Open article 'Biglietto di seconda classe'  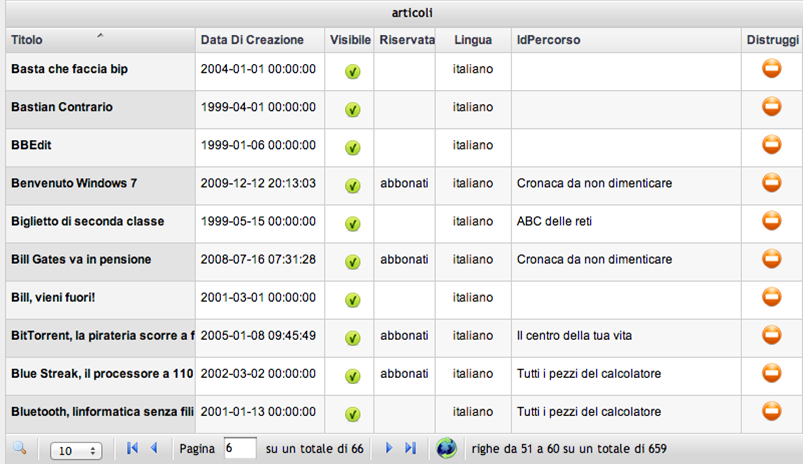tap(88, 221)
